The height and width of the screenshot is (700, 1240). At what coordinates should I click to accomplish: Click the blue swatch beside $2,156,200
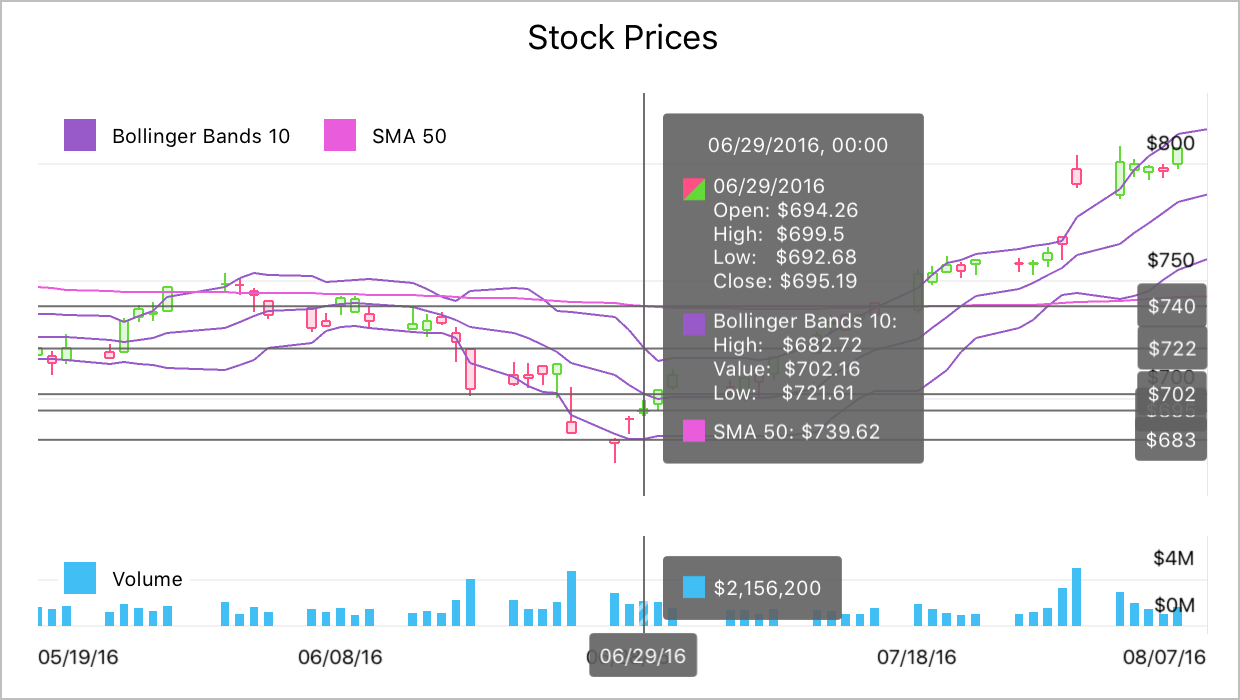(694, 587)
